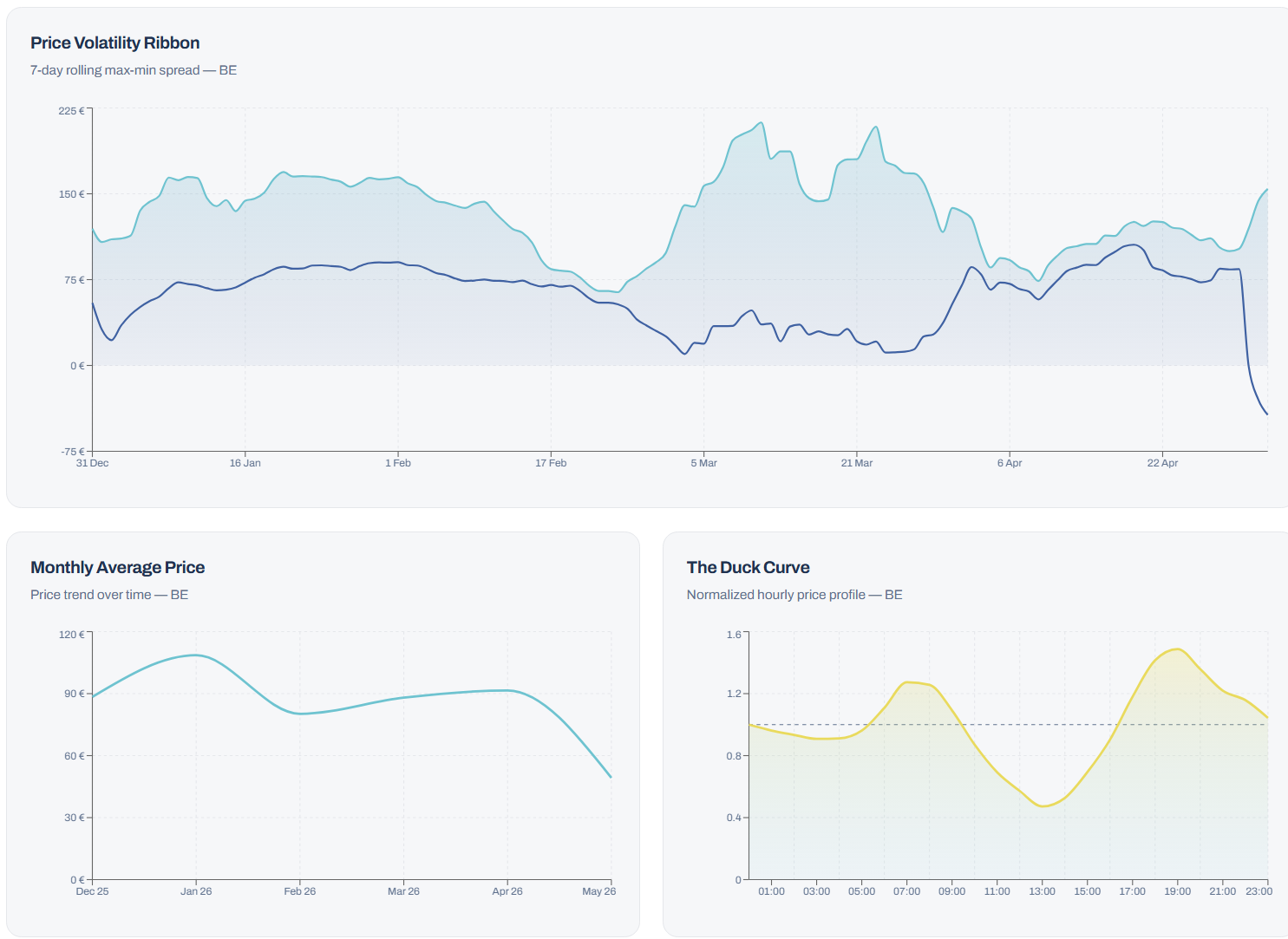This screenshot has width=1288, height=939.
Task: Click the 16 Jan date label
Action: (245, 463)
